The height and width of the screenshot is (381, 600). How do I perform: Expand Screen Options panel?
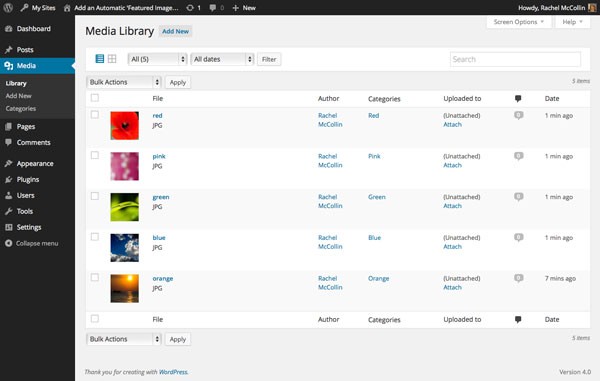[x=518, y=22]
